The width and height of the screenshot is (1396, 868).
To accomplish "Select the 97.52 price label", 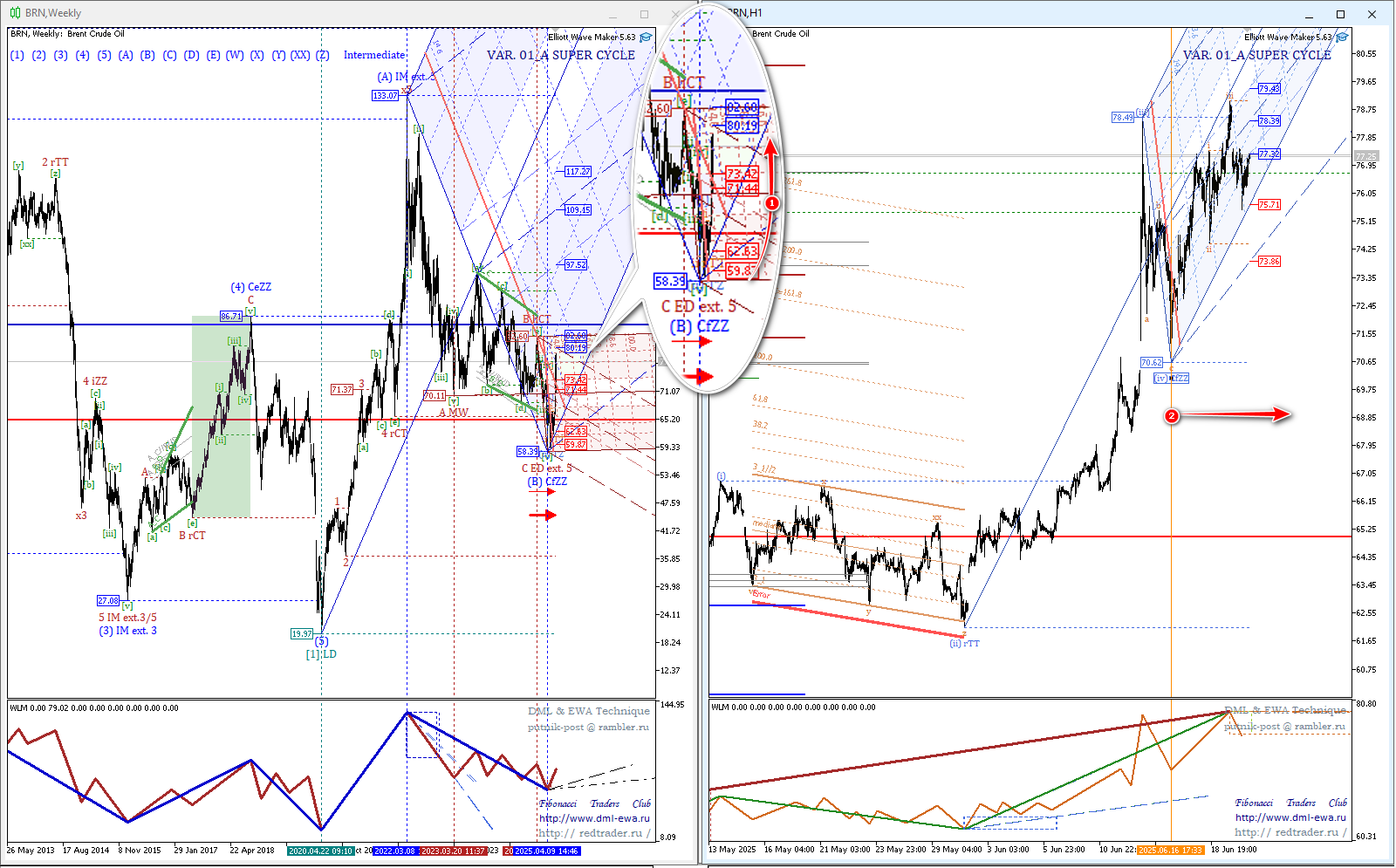I will coord(576,265).
